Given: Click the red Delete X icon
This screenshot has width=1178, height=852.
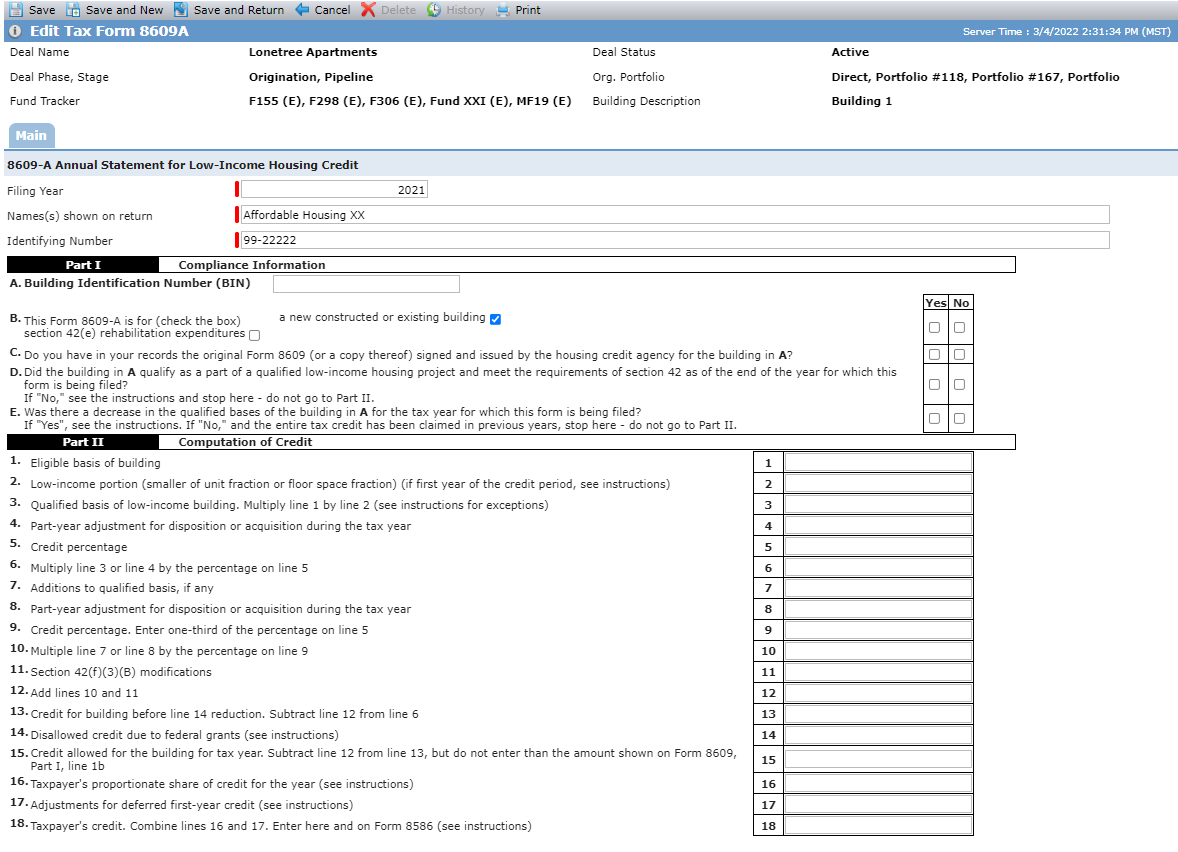Looking at the screenshot, I should [x=368, y=10].
